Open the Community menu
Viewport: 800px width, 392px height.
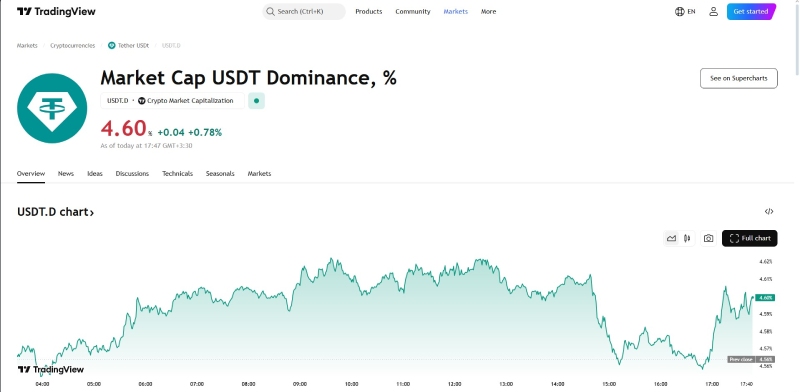[413, 11]
